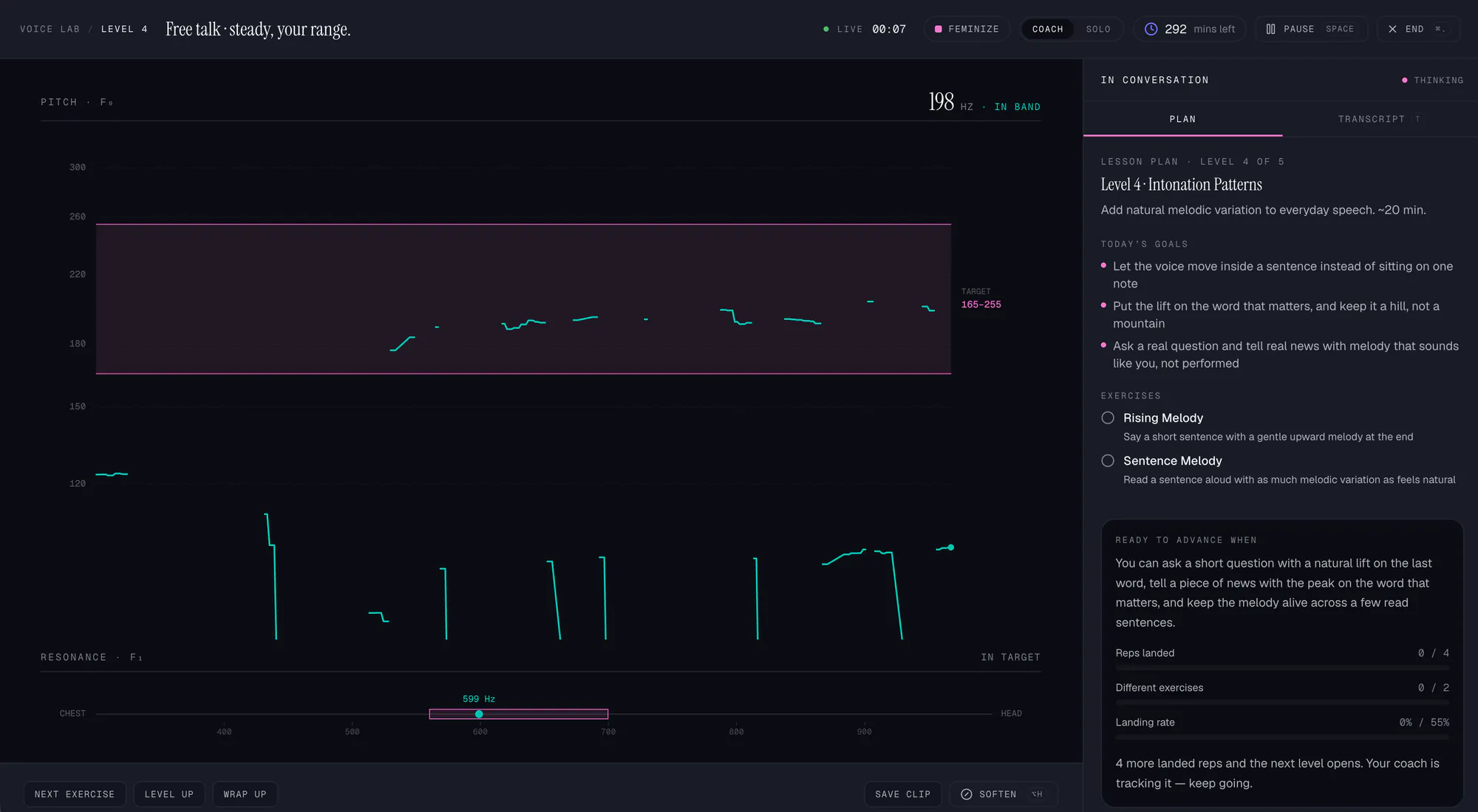This screenshot has width=1478, height=812.
Task: Click the pink THINKING status dot
Action: coord(1405,80)
